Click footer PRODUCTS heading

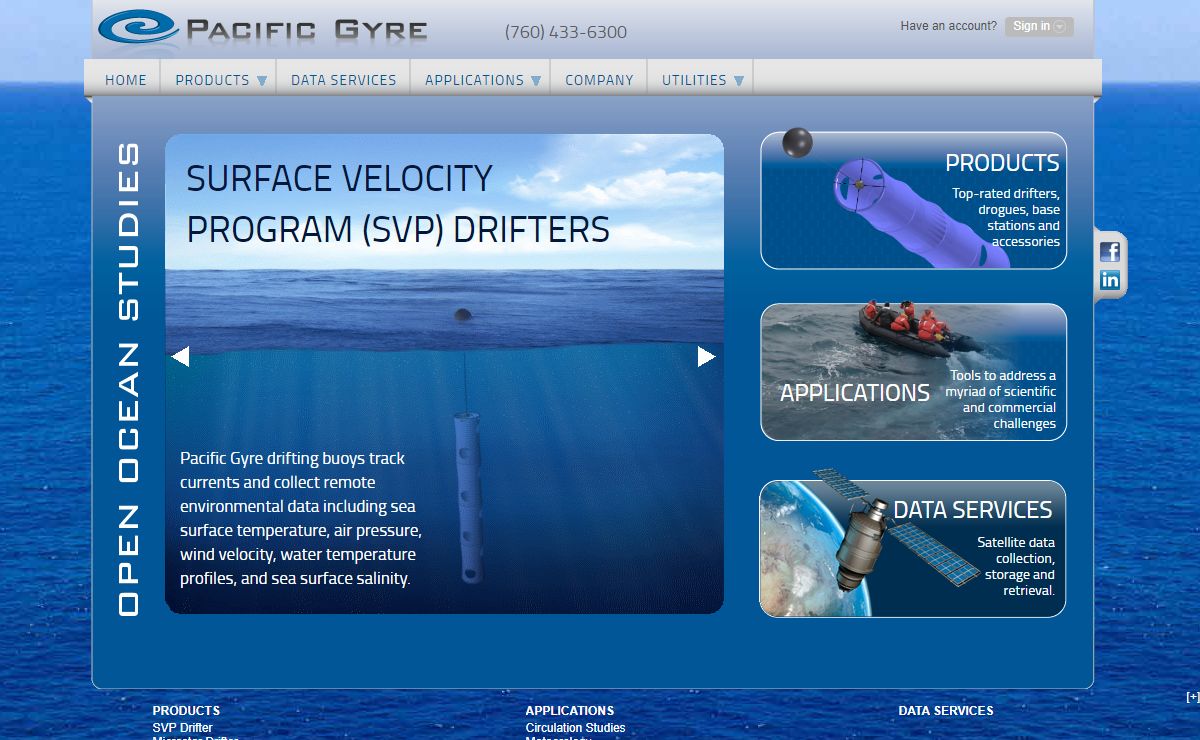click(x=186, y=711)
